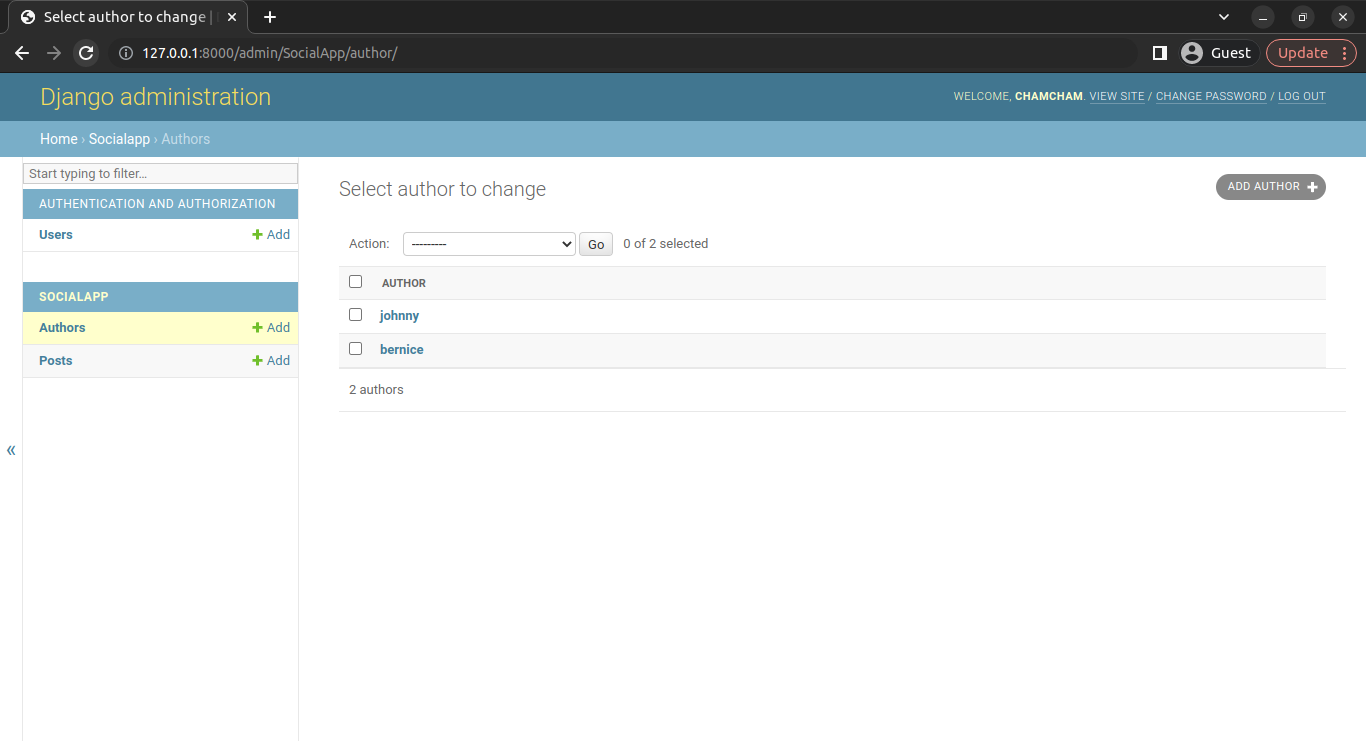Viewport: 1366px width, 741px height.
Task: Click the Log Out link
Action: (x=1301, y=97)
